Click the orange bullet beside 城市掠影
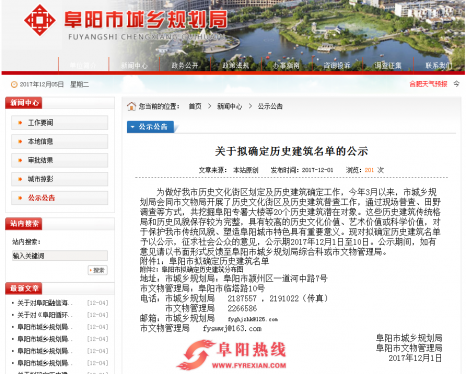The height and width of the screenshot is (374, 466). (20, 179)
